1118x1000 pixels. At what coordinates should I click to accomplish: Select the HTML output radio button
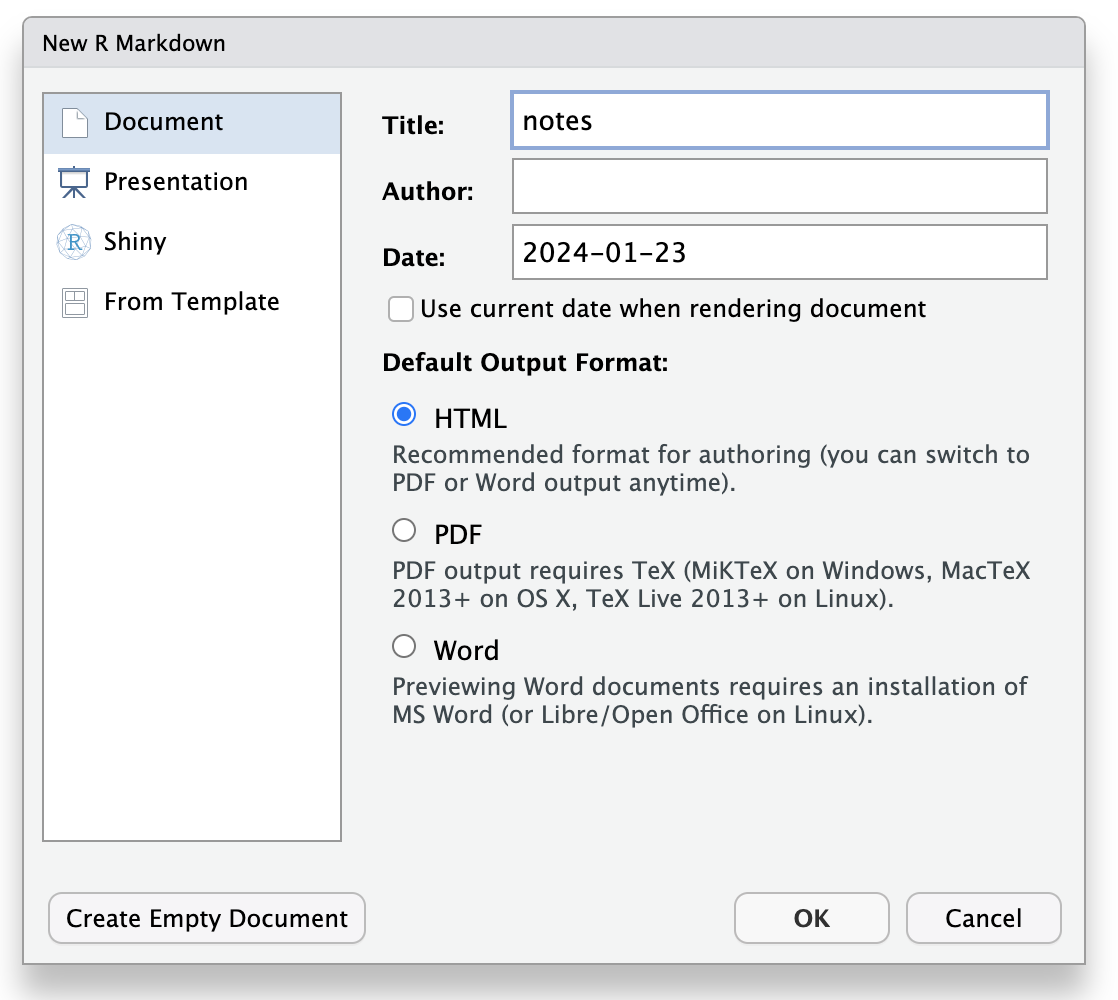[x=404, y=414]
